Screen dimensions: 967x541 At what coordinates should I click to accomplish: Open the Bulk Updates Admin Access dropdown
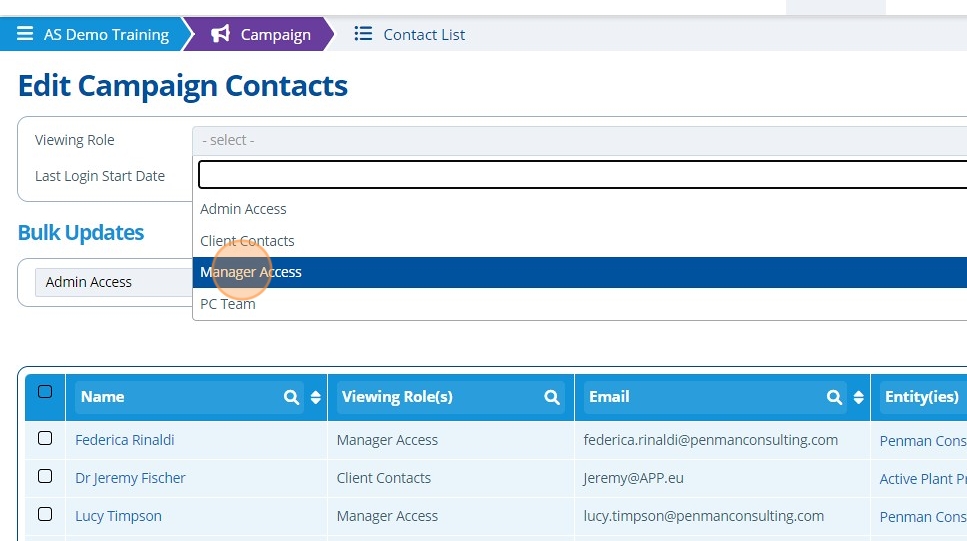112,282
